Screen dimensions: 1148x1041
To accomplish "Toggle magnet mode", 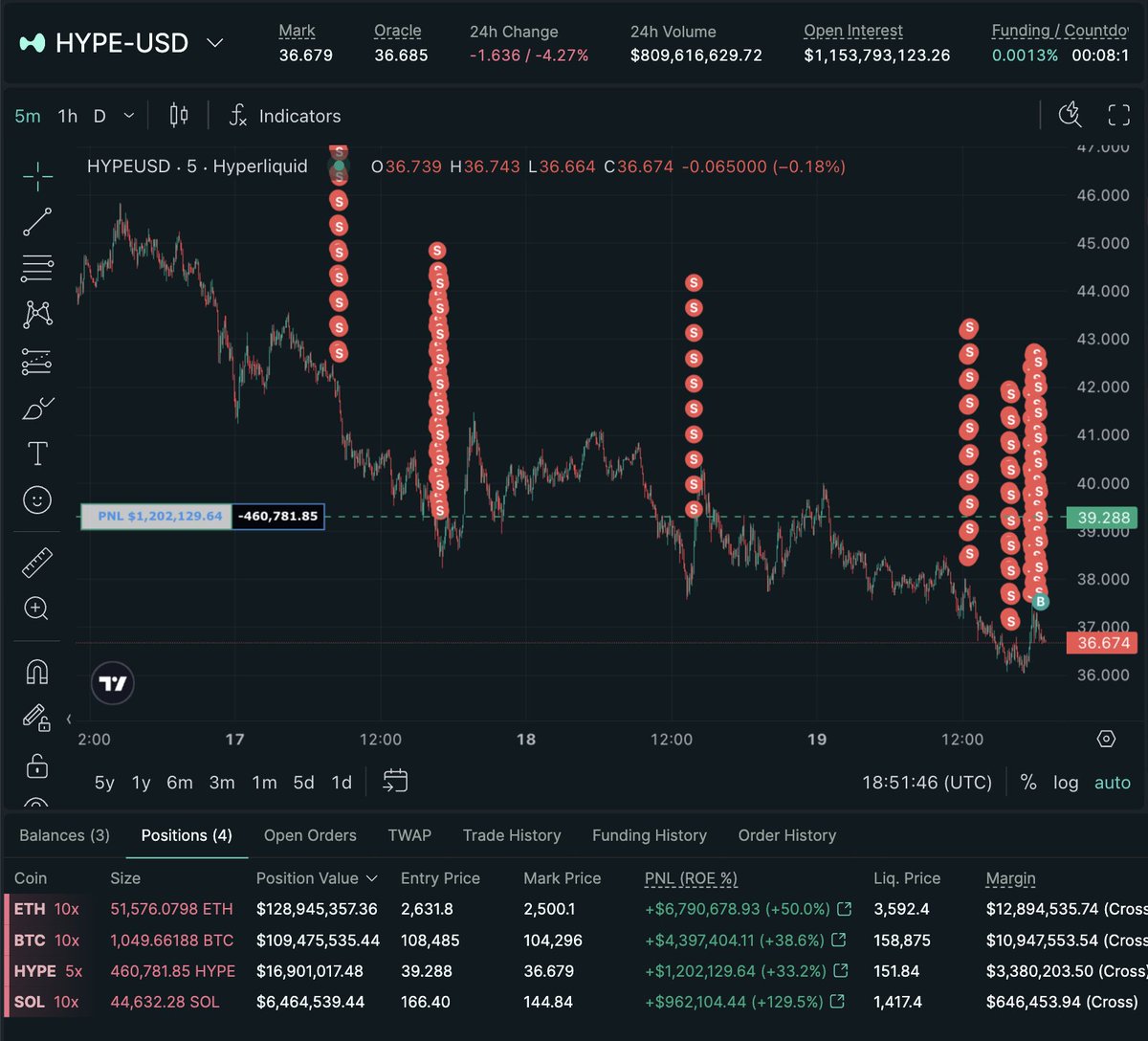I will tap(37, 672).
